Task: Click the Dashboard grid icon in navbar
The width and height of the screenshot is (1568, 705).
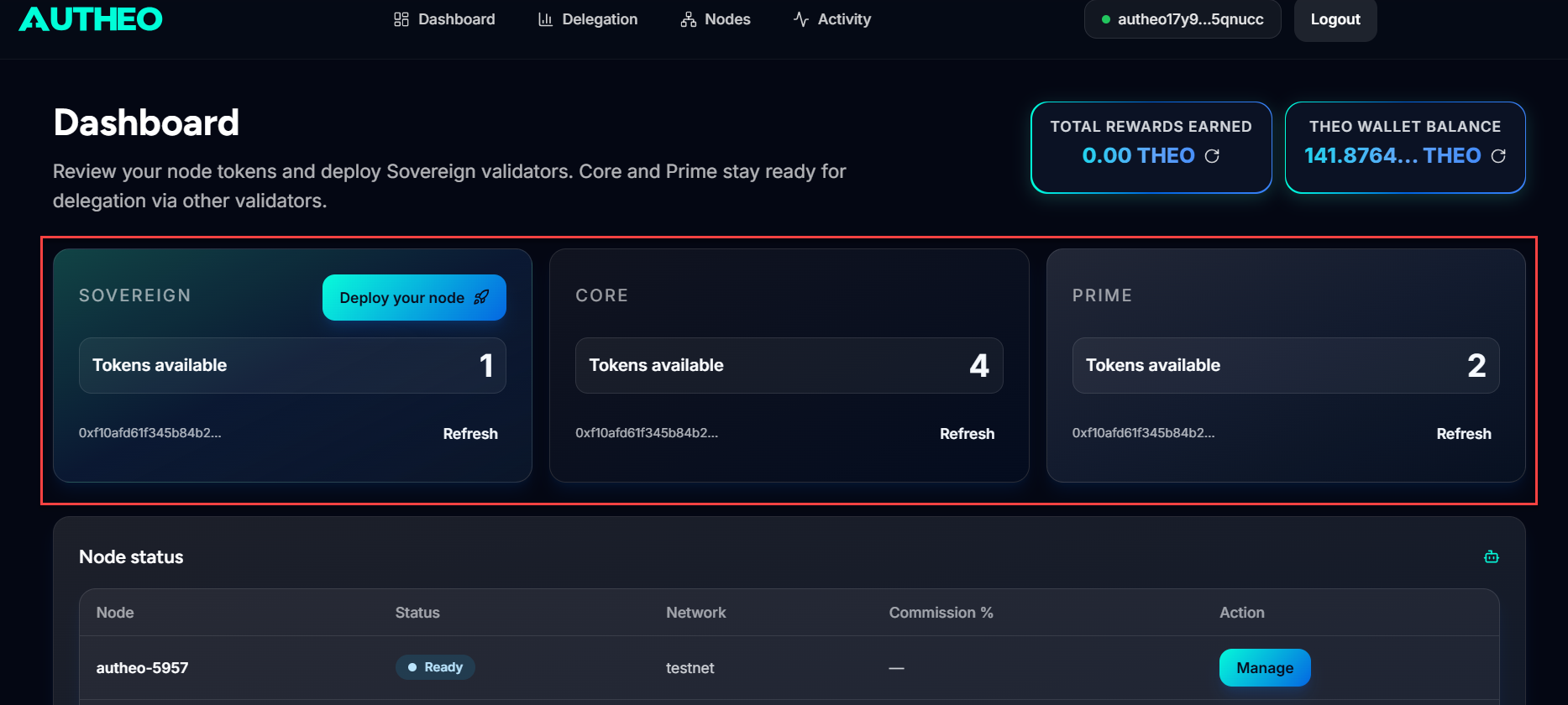Action: tap(401, 19)
